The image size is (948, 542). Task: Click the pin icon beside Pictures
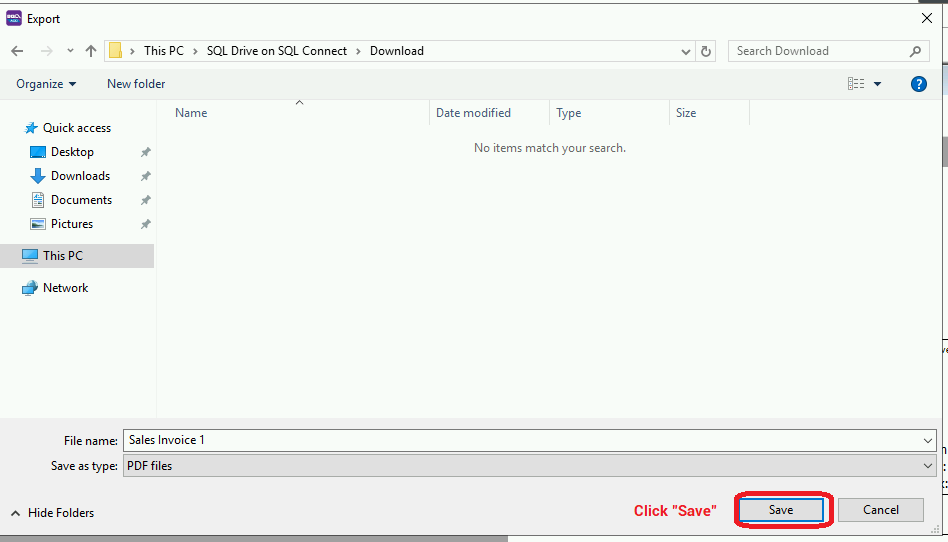(x=146, y=224)
